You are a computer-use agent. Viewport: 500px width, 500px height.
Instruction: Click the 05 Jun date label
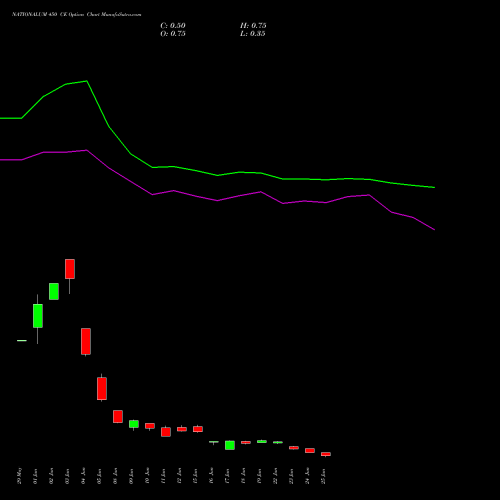click(99, 476)
